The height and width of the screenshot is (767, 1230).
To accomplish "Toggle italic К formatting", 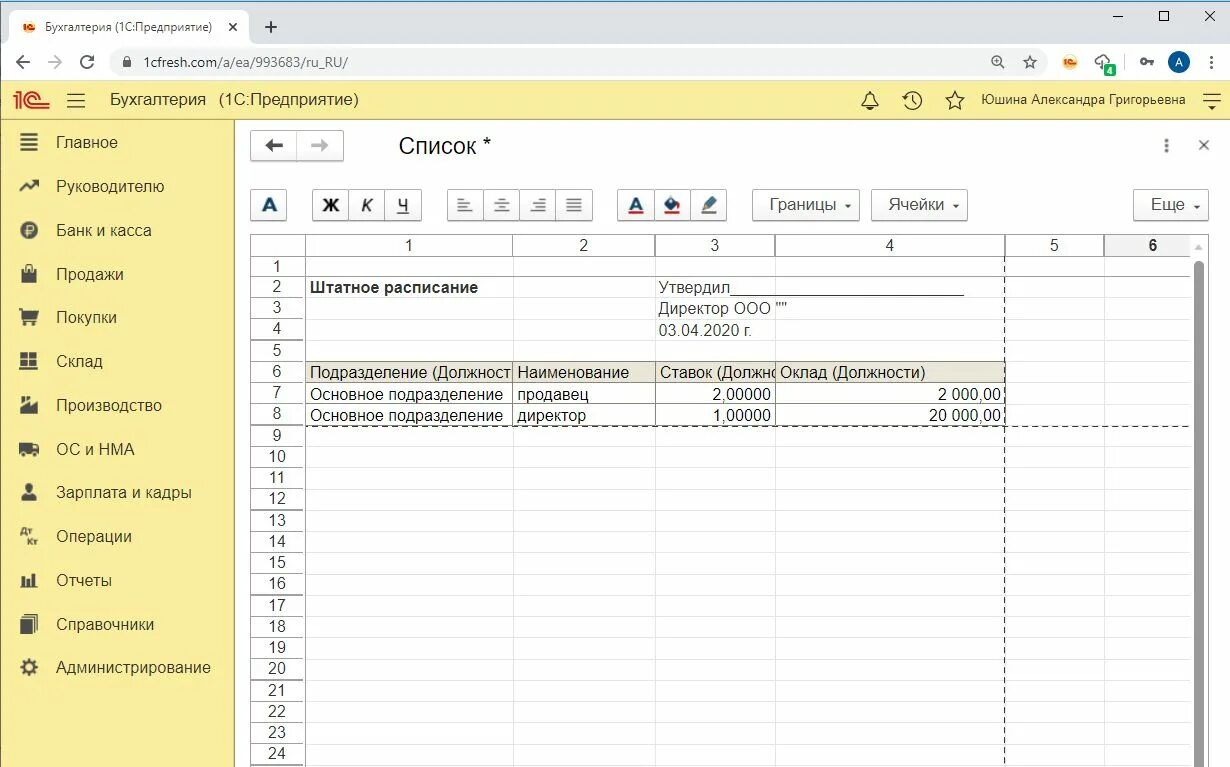I will coord(367,205).
